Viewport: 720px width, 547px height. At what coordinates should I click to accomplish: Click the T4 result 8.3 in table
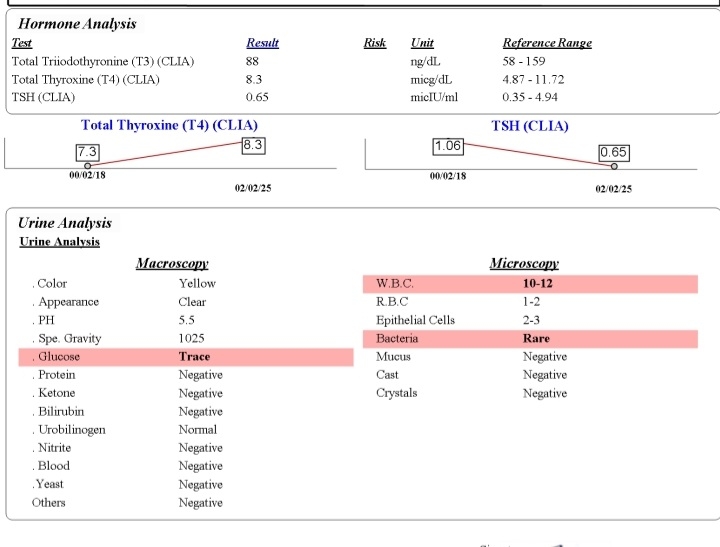tap(253, 79)
